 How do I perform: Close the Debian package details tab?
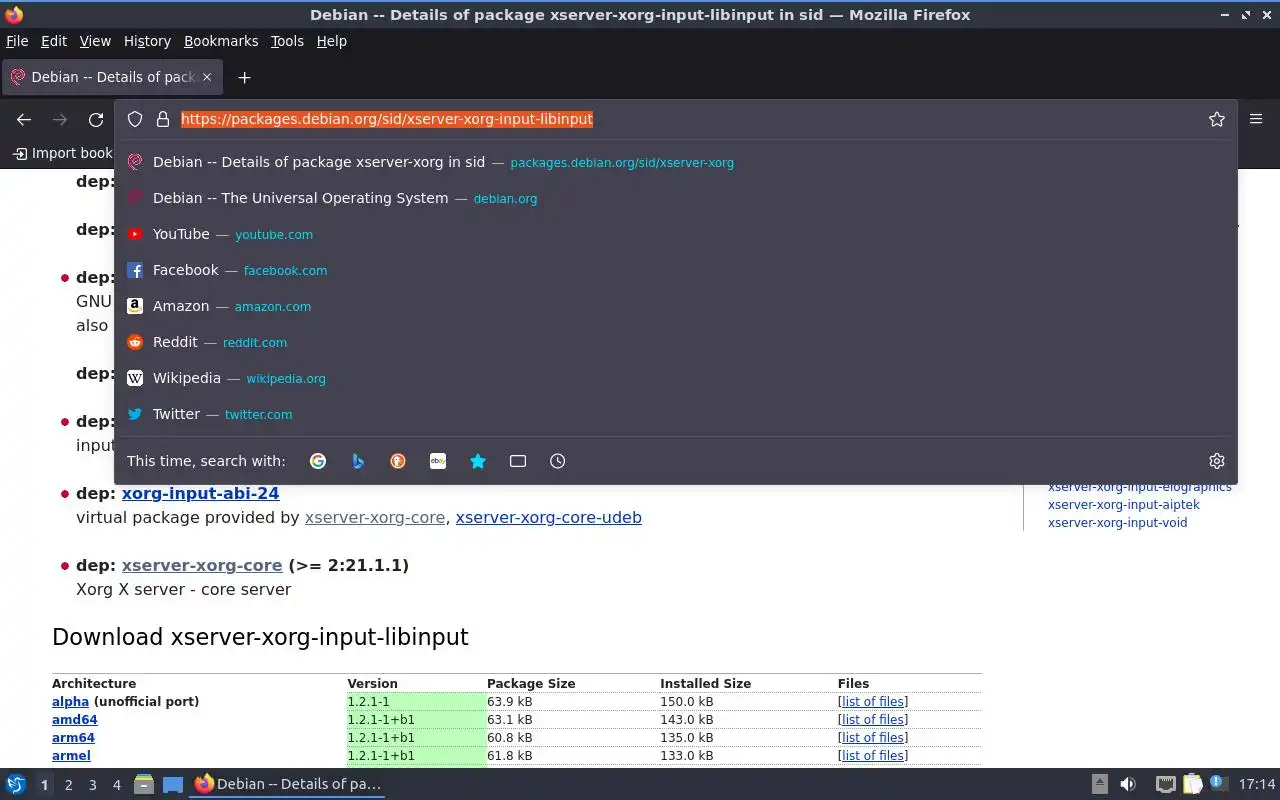pos(207,77)
